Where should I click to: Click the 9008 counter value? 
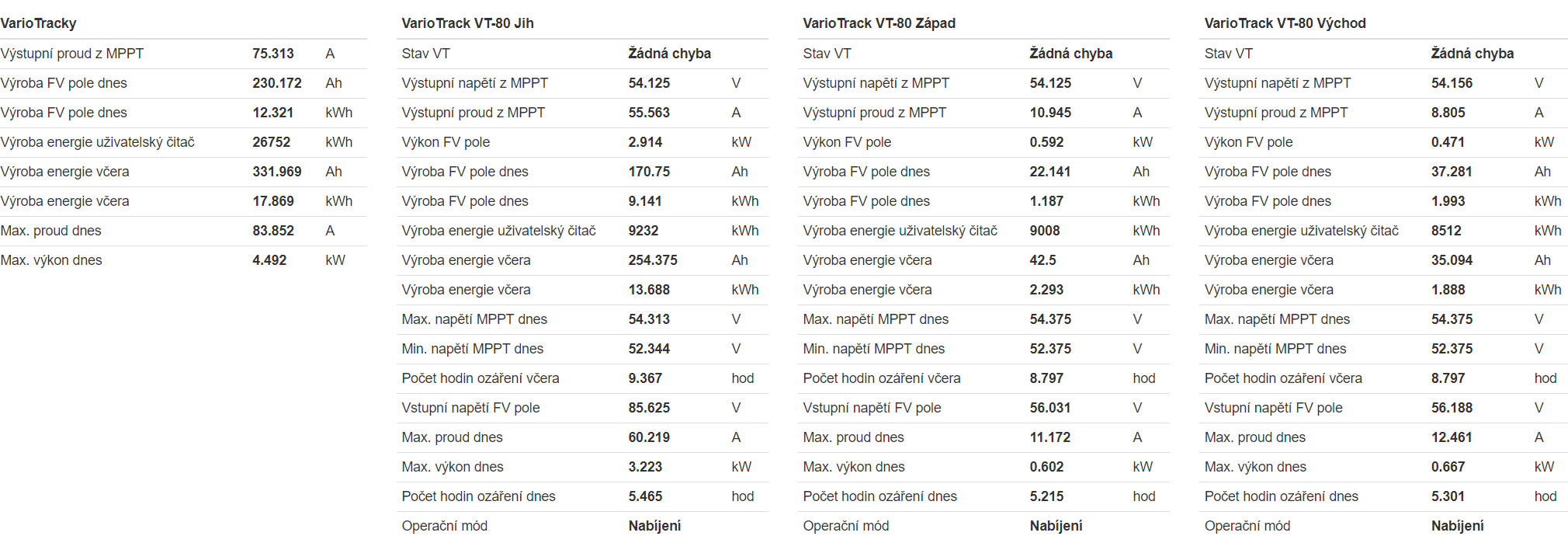pos(1045,231)
